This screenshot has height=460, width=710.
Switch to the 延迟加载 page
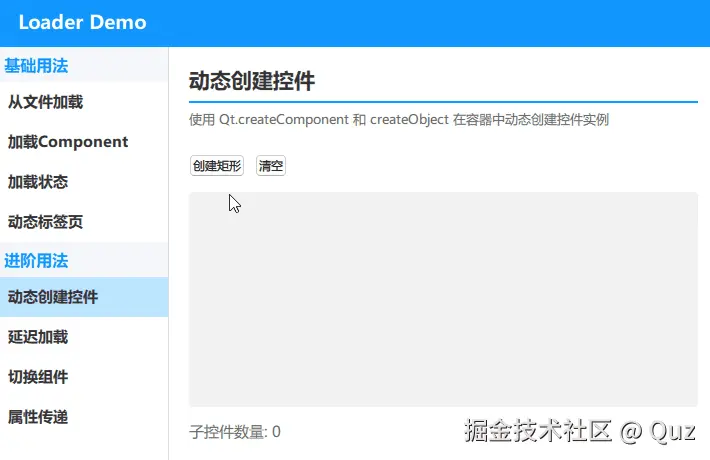pos(84,337)
